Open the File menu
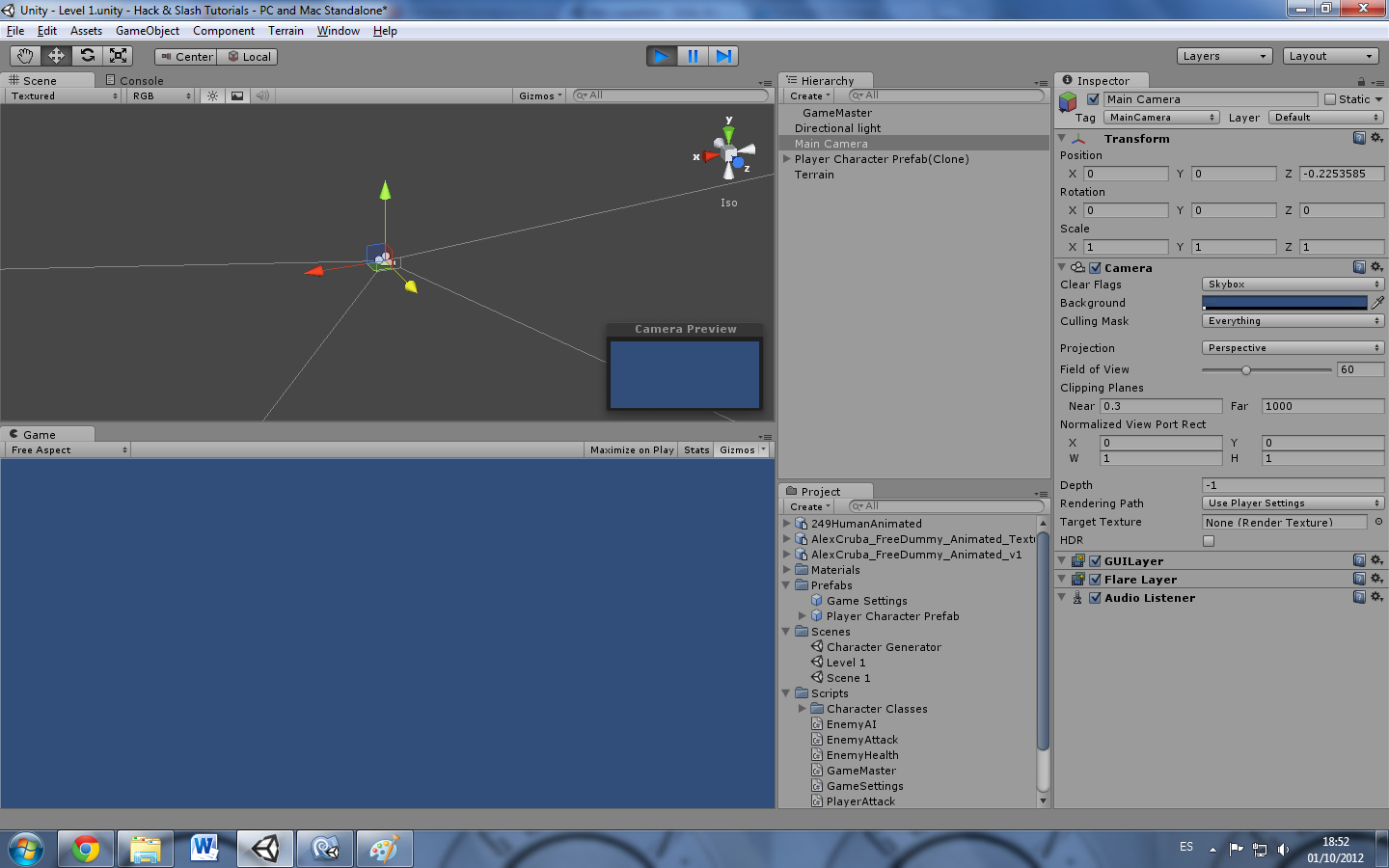The height and width of the screenshot is (868, 1389). 15,31
